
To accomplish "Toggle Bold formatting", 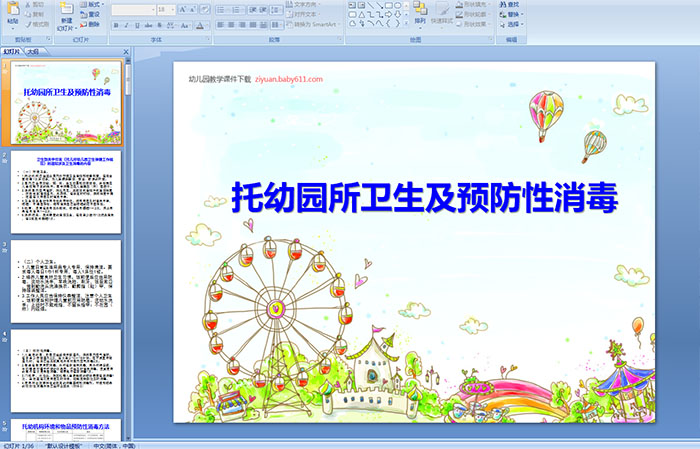I will 116,25.
